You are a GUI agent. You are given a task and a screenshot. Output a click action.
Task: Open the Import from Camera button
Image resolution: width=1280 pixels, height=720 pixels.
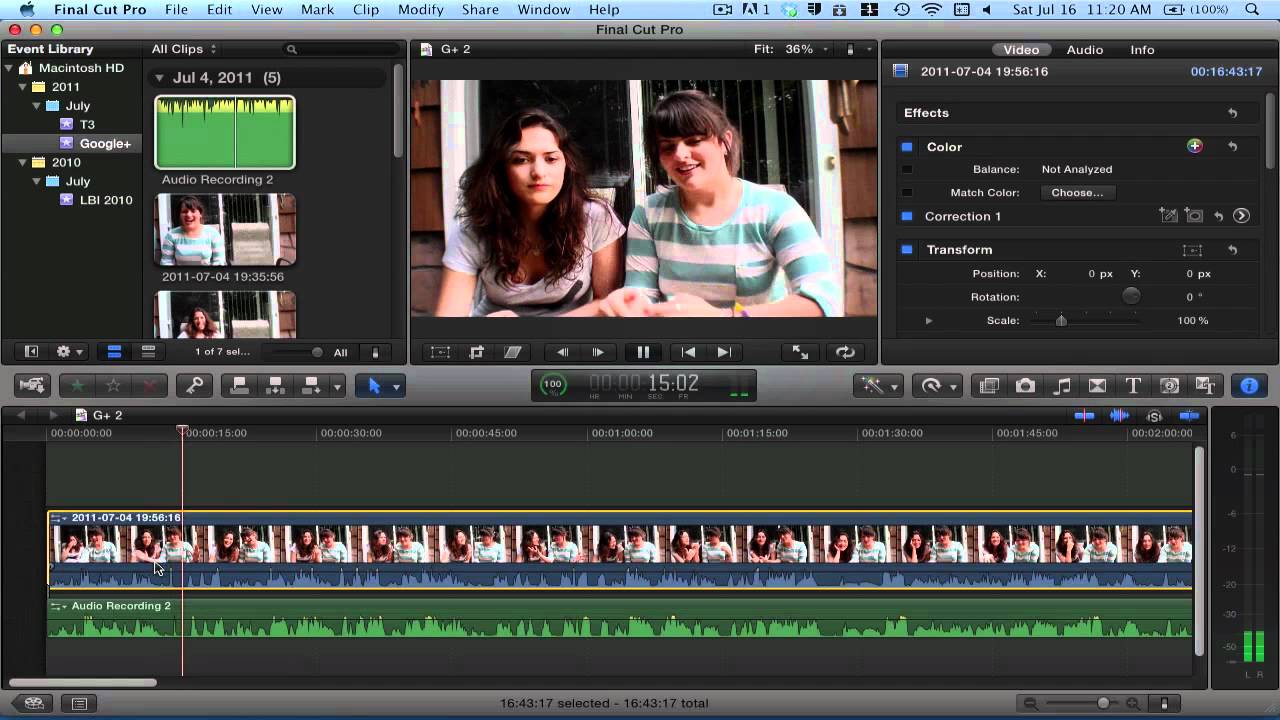[33, 386]
